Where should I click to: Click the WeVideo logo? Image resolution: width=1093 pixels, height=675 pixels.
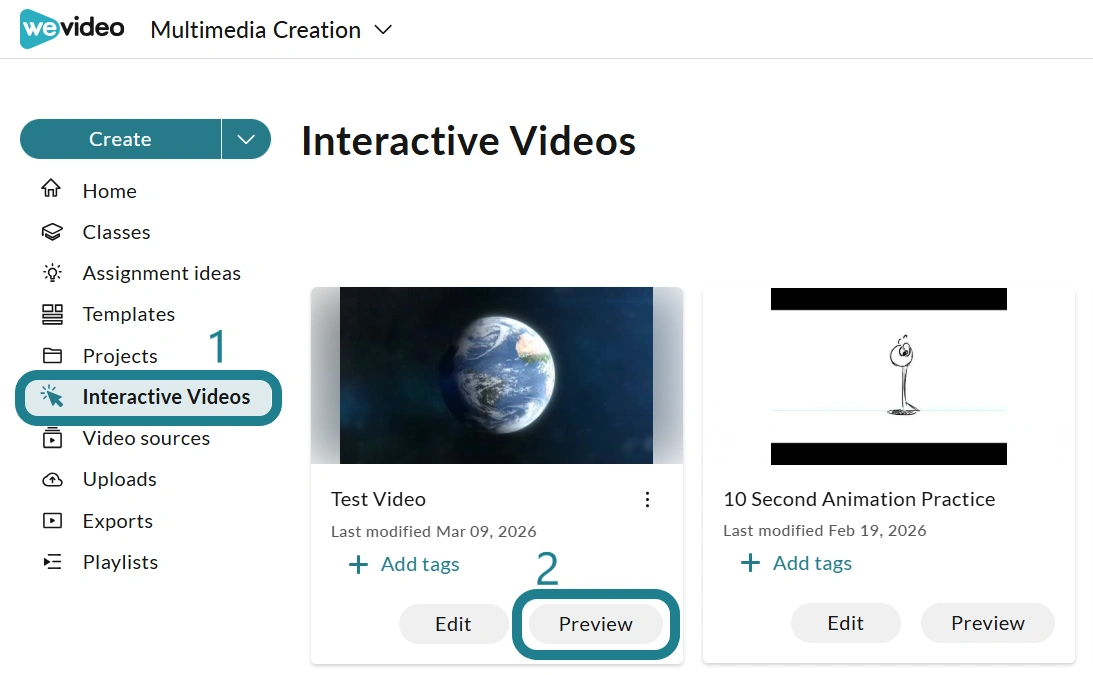click(72, 29)
